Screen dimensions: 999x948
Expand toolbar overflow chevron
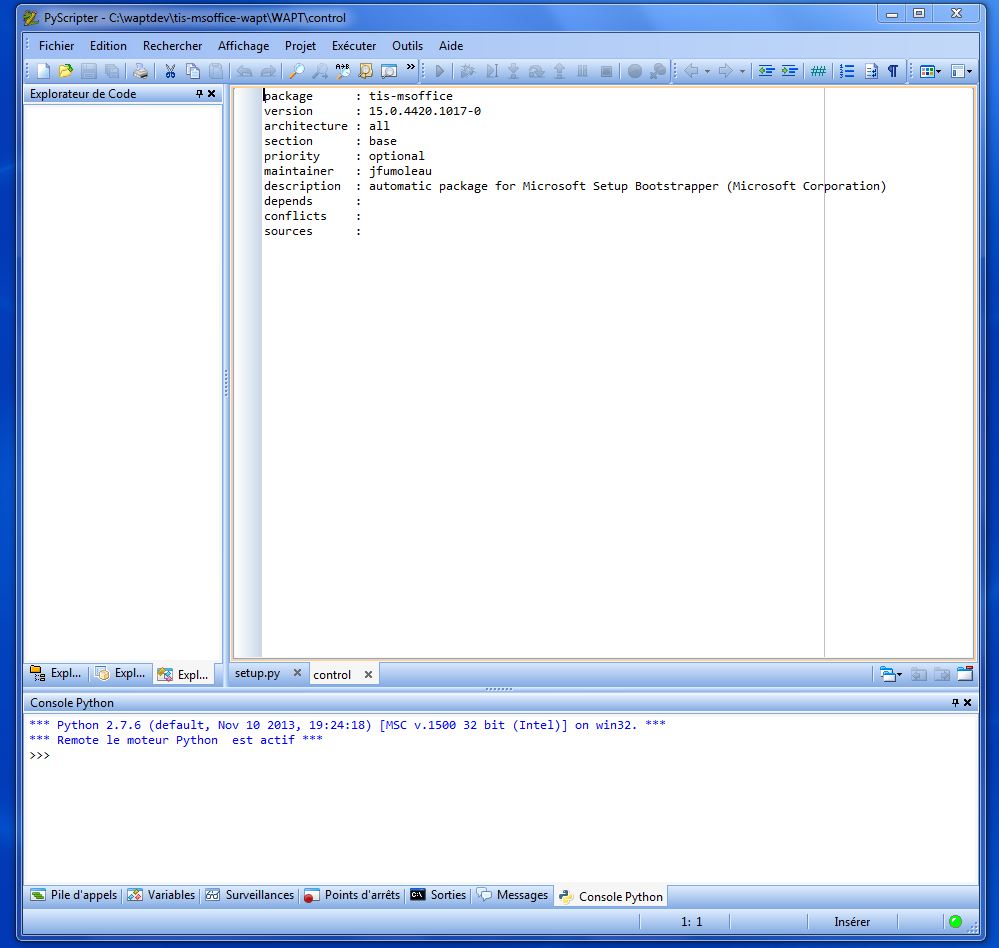(x=410, y=66)
